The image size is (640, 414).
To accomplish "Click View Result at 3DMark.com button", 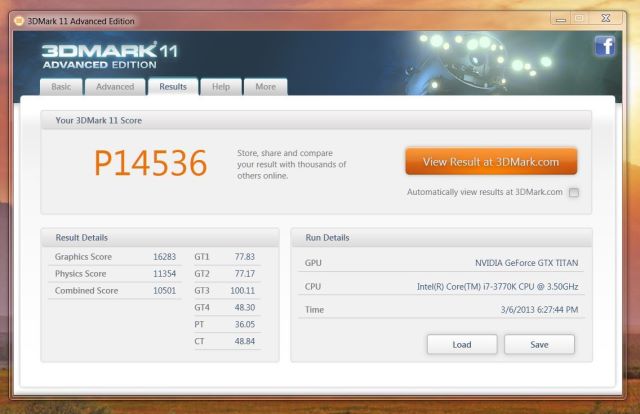I will [x=491, y=162].
